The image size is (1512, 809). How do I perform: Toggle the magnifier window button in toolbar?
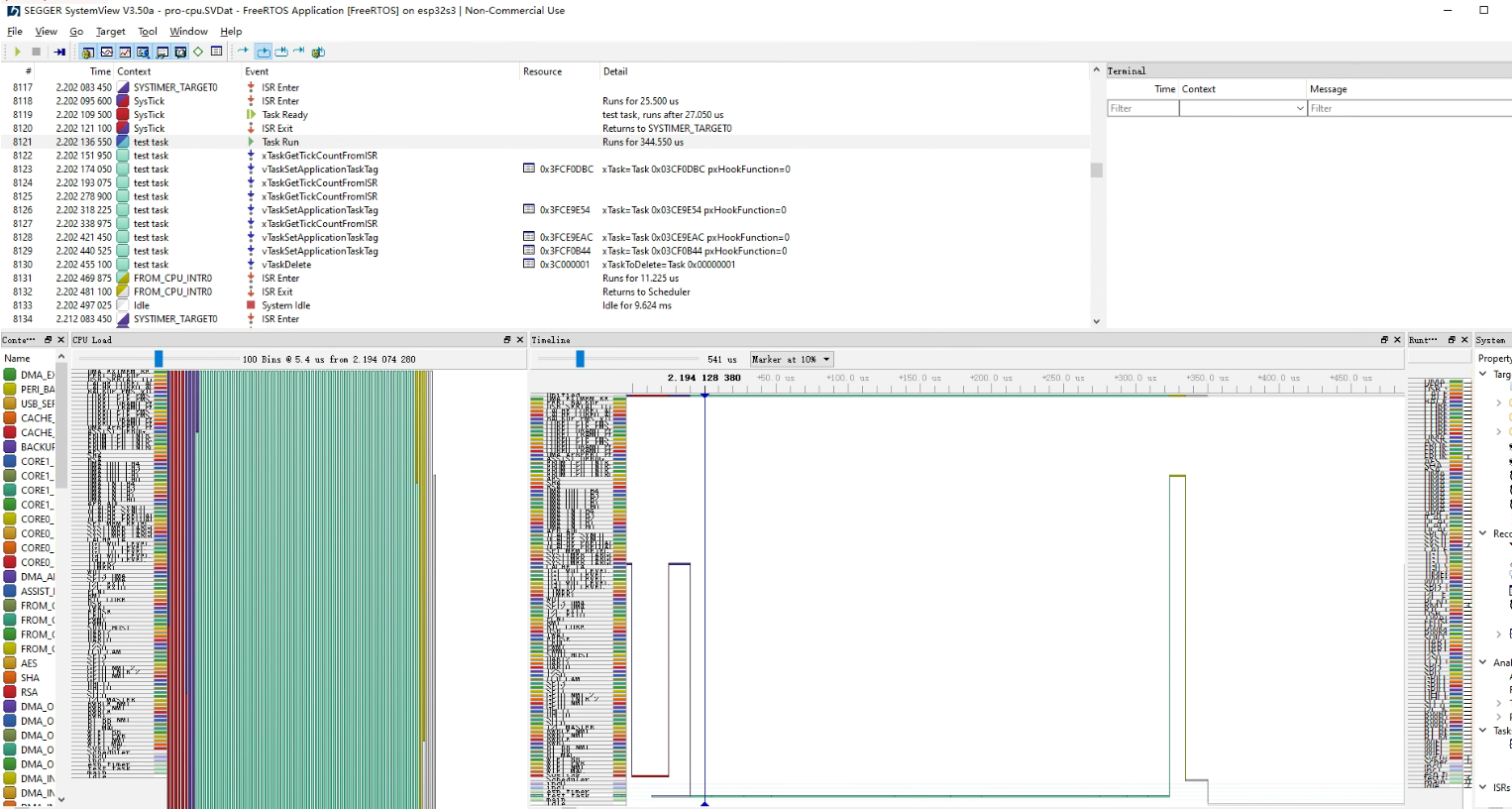pos(143,52)
